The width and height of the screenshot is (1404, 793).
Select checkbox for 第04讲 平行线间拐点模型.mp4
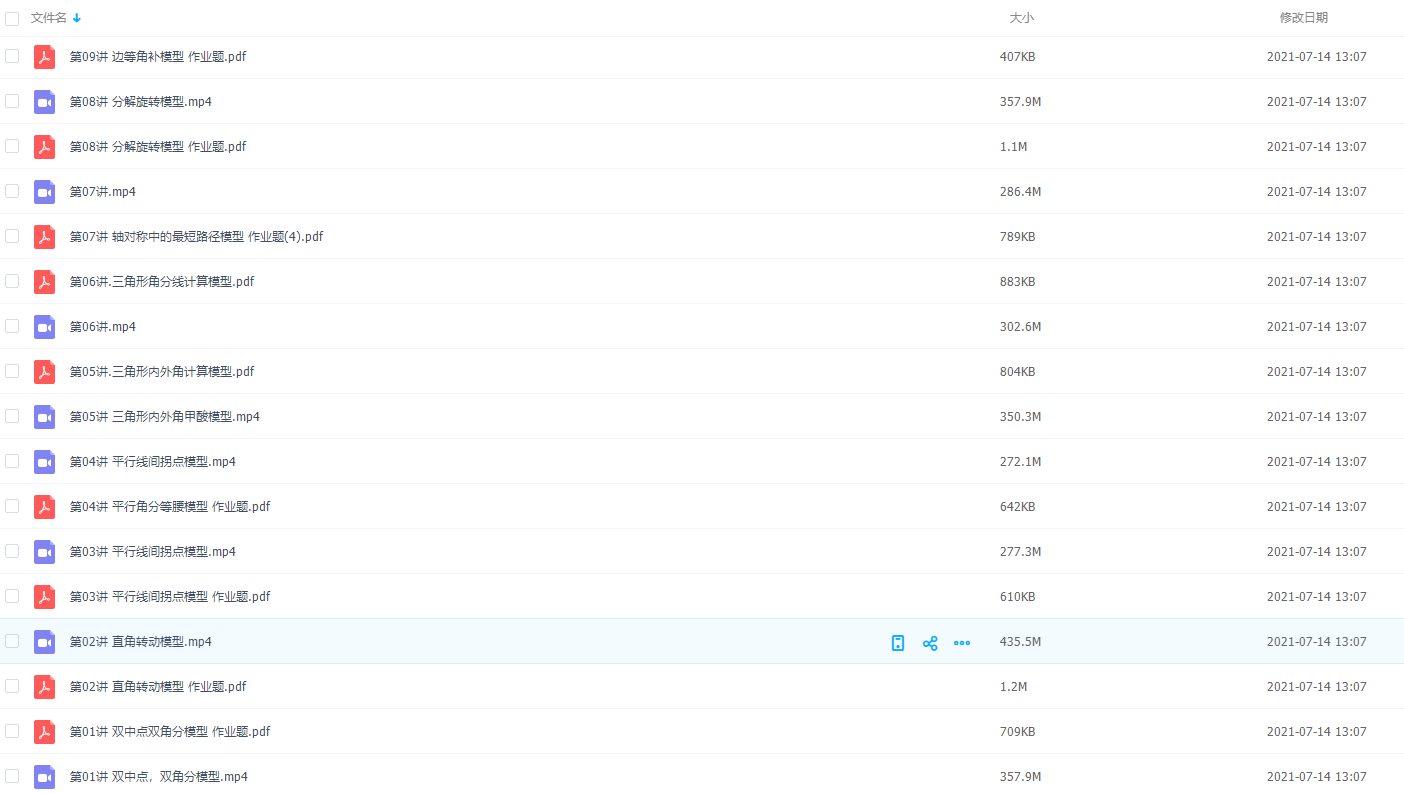[x=12, y=461]
